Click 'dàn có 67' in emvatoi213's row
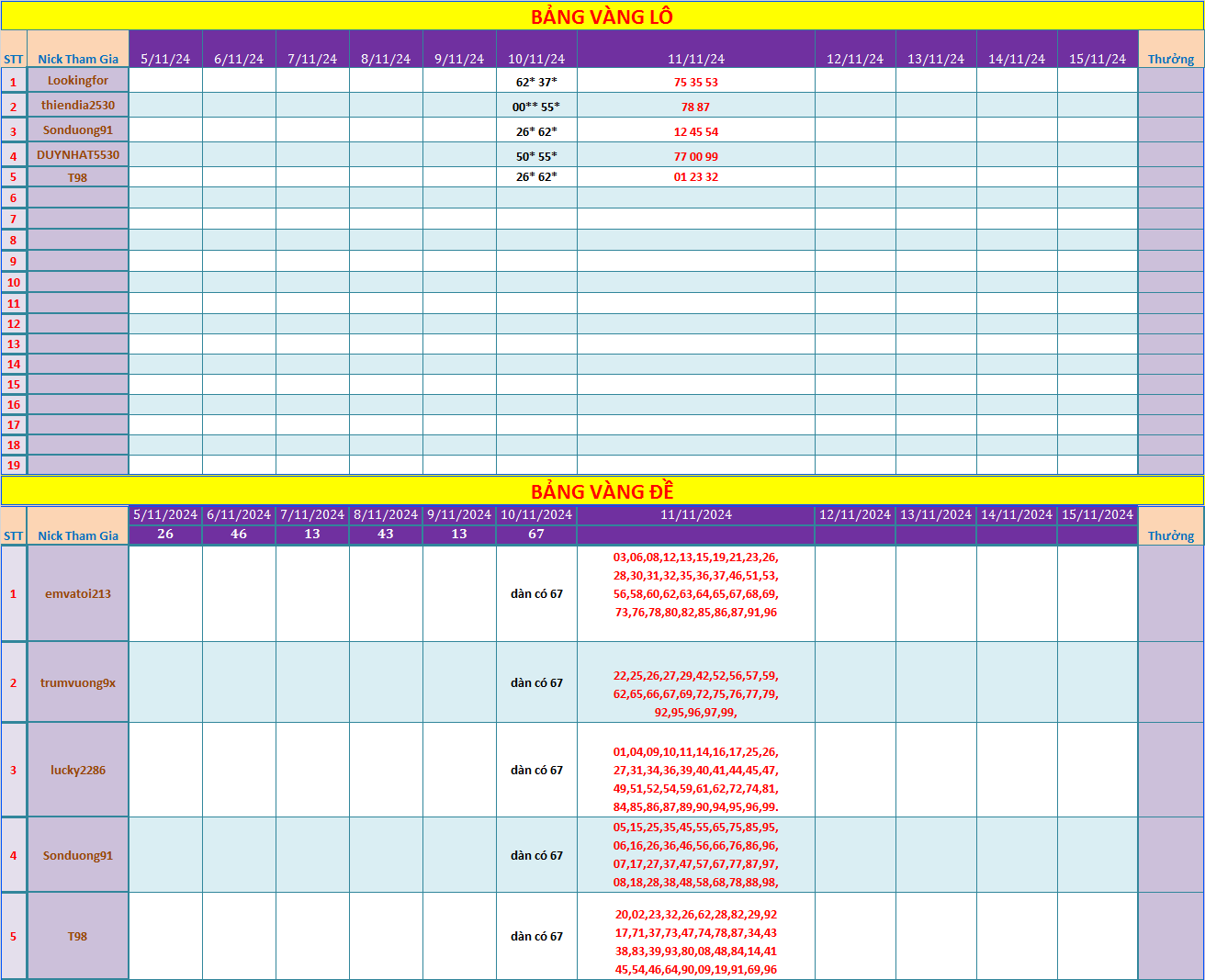This screenshot has height=980, width=1205. pyautogui.click(x=536, y=593)
